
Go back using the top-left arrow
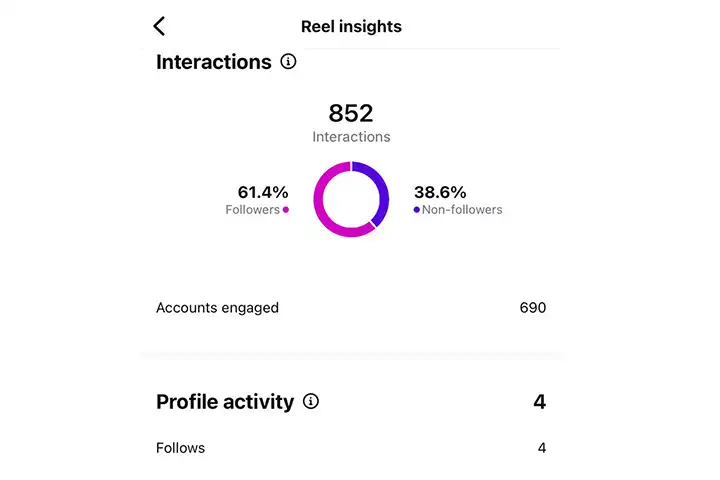[x=159, y=26]
